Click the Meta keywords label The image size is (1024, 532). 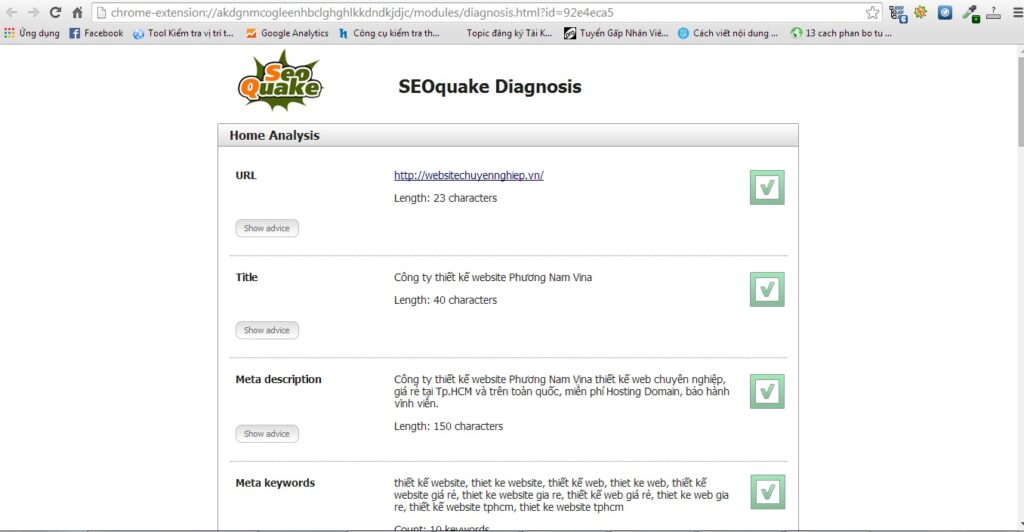click(x=275, y=483)
